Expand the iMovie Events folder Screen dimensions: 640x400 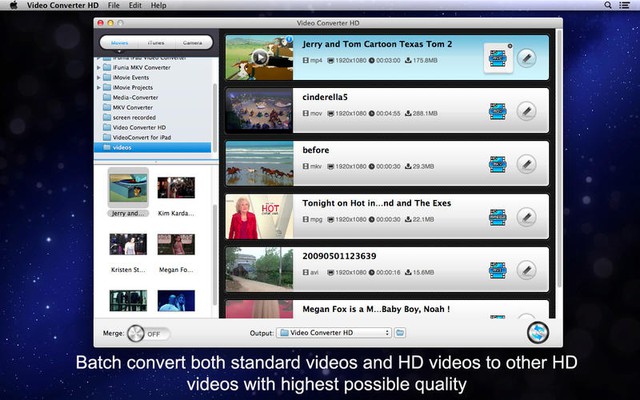(99, 76)
